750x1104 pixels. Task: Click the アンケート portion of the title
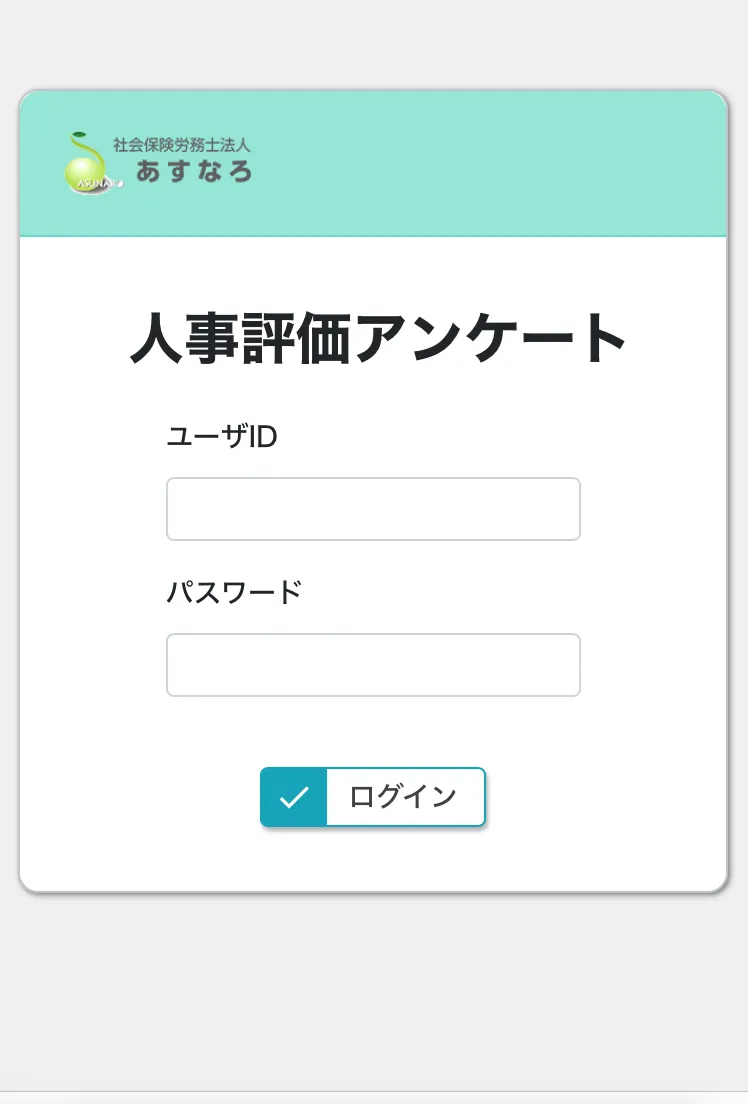[x=490, y=340]
